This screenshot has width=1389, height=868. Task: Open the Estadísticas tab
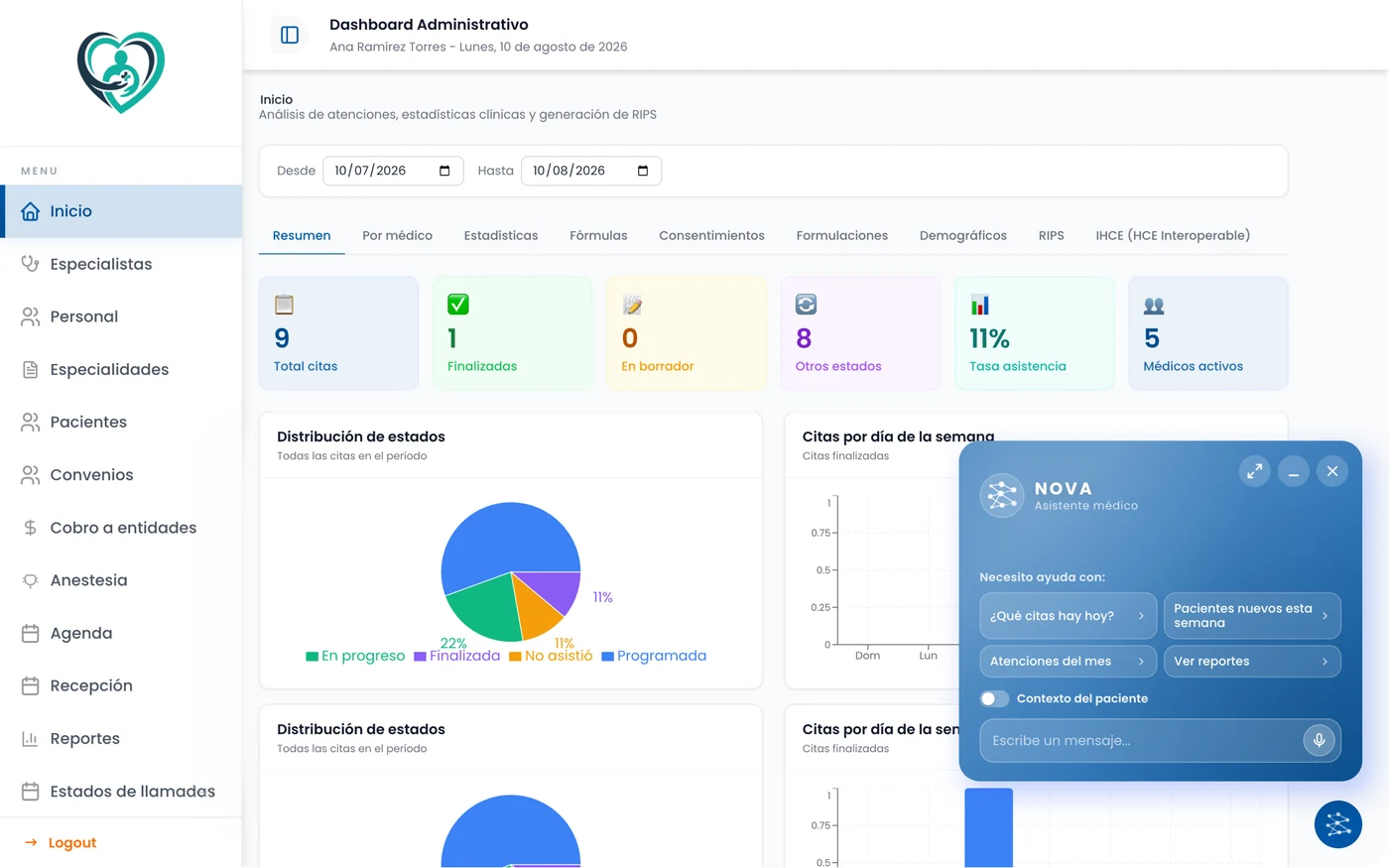pos(501,236)
